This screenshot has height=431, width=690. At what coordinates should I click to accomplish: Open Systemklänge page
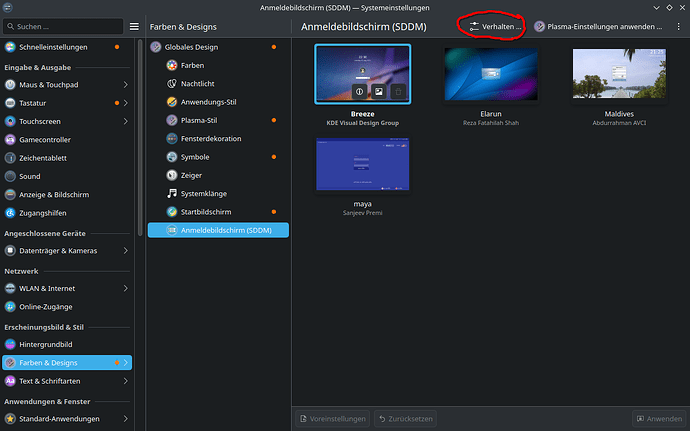pyautogui.click(x=218, y=194)
